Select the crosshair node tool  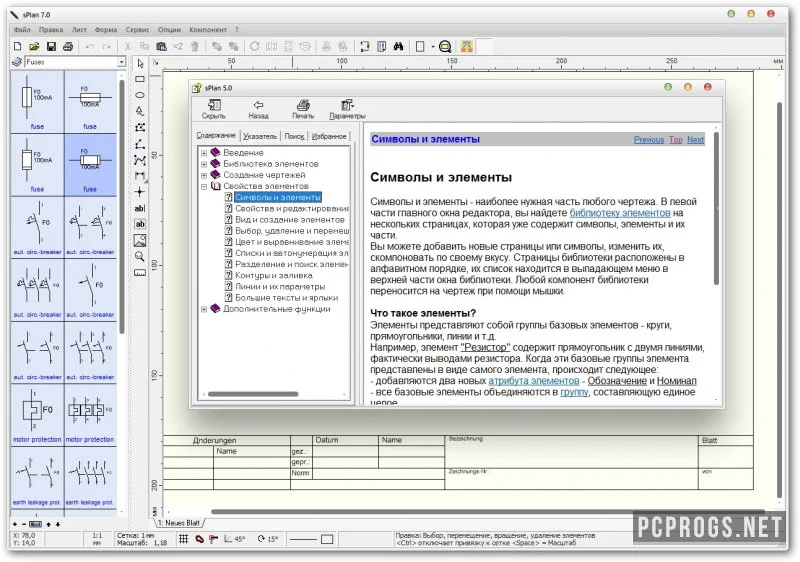140,192
